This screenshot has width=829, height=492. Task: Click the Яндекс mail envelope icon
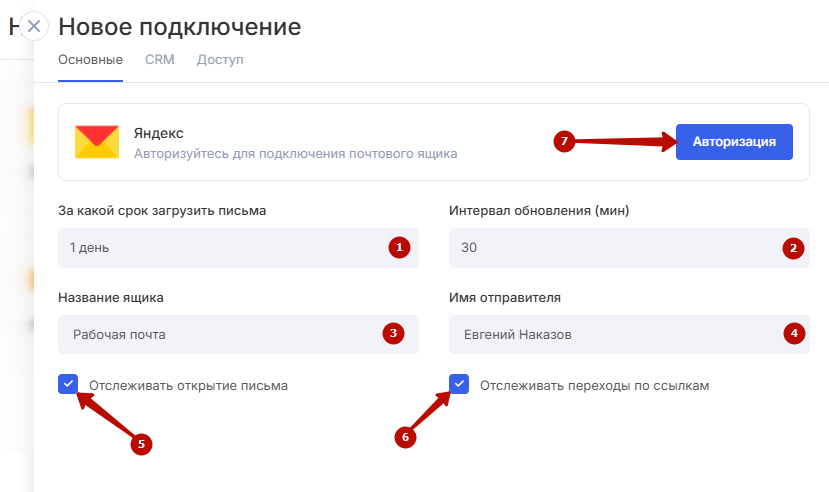[97, 142]
